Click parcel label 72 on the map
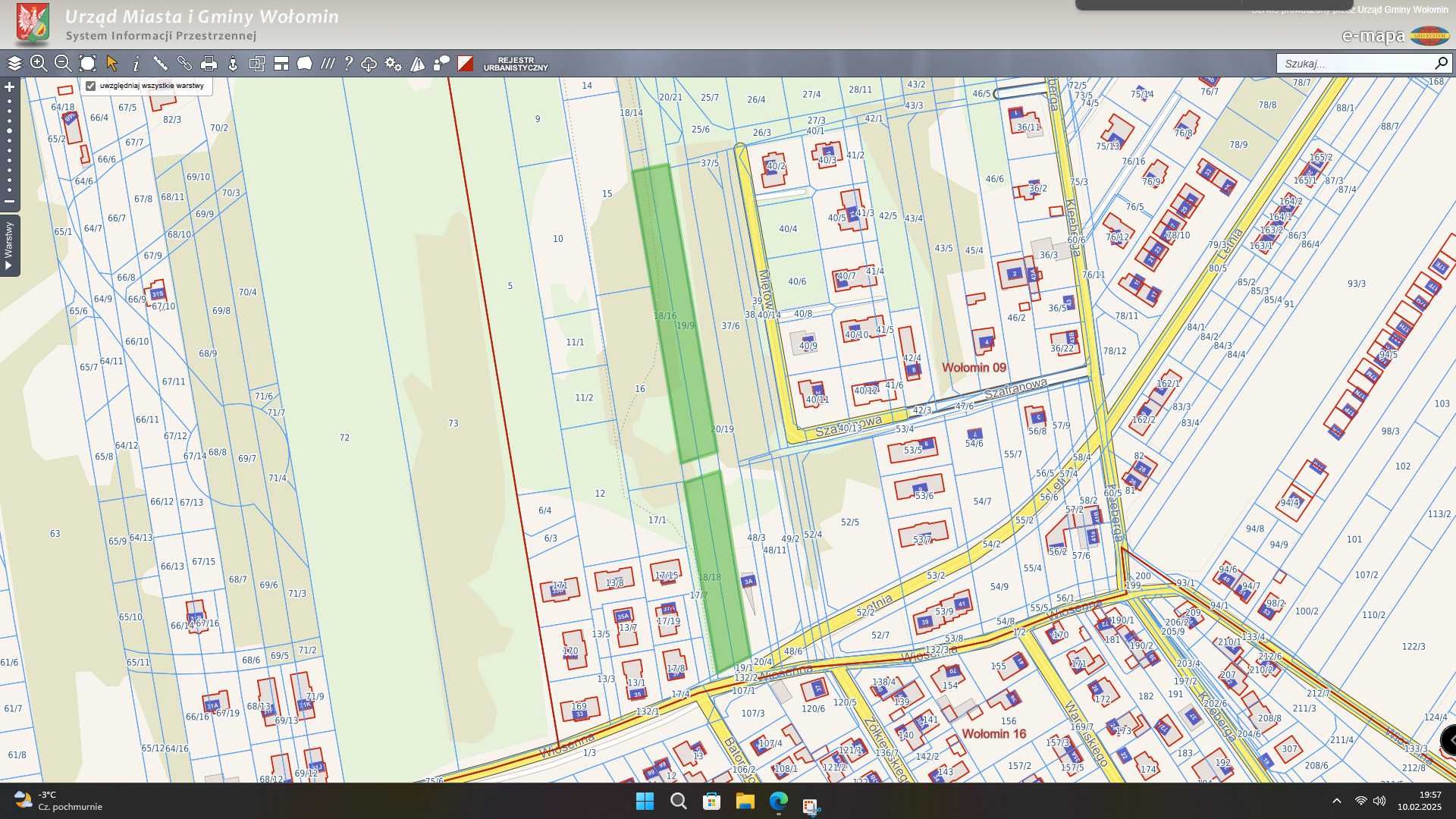Image resolution: width=1456 pixels, height=819 pixels. [344, 438]
